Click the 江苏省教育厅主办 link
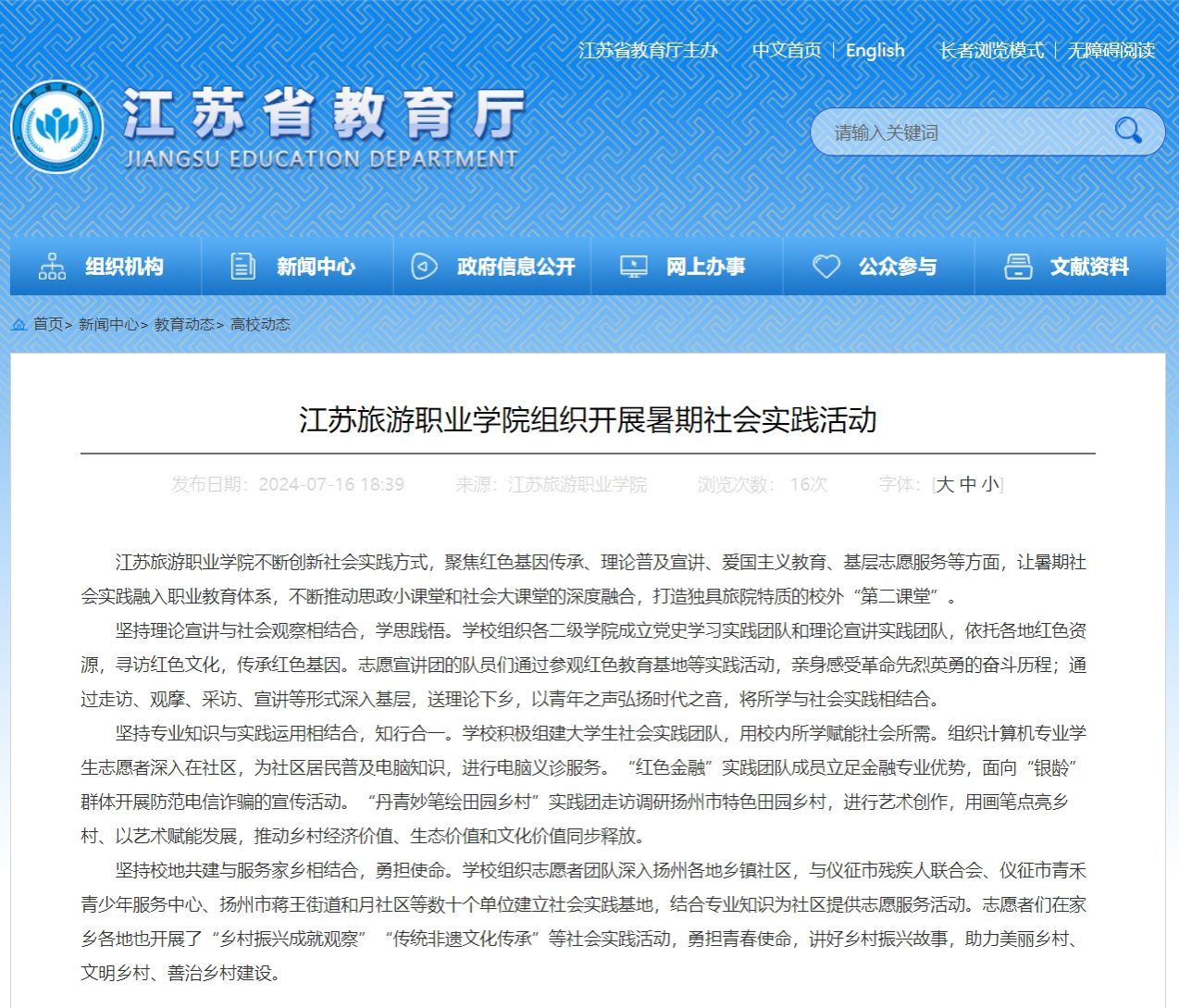 [x=648, y=51]
